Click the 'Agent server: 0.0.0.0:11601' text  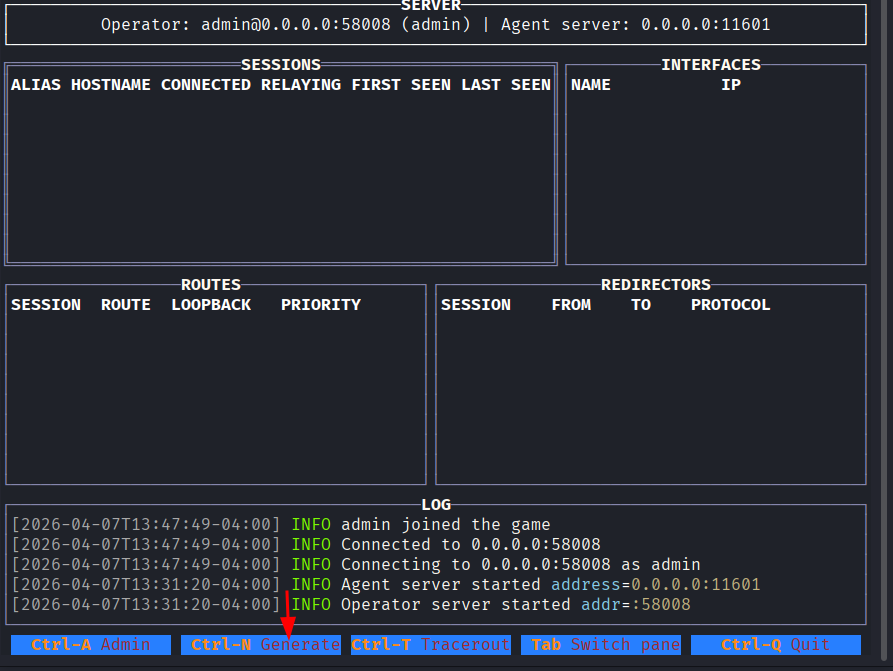[x=636, y=24]
